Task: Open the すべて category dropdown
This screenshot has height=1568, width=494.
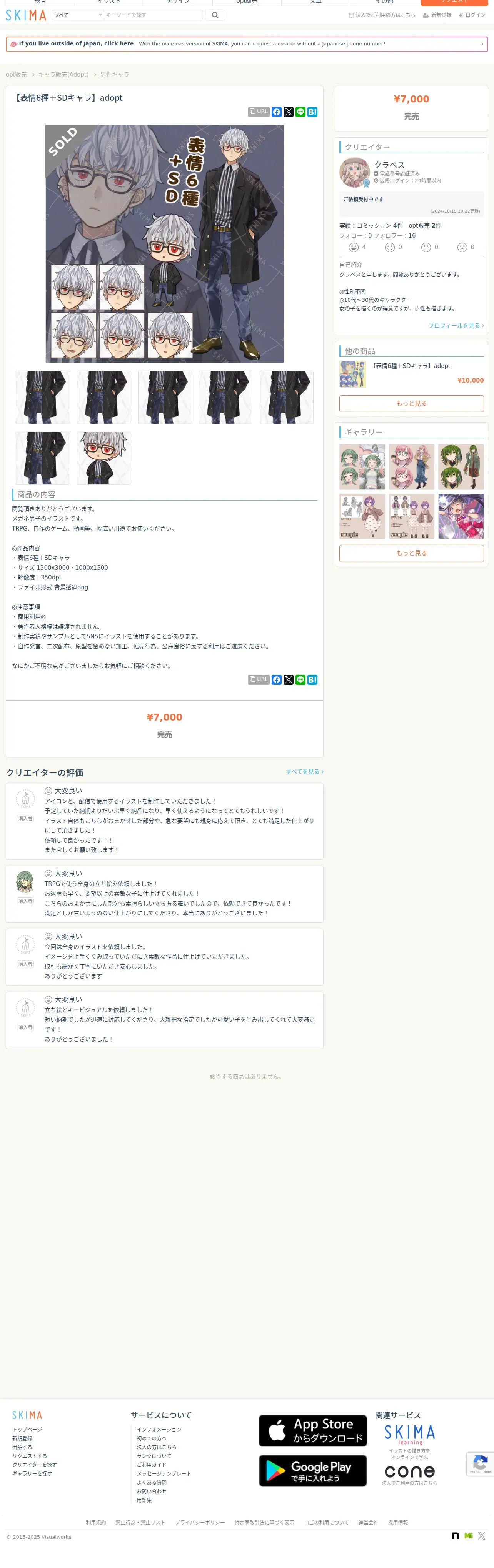Action: pos(77,15)
